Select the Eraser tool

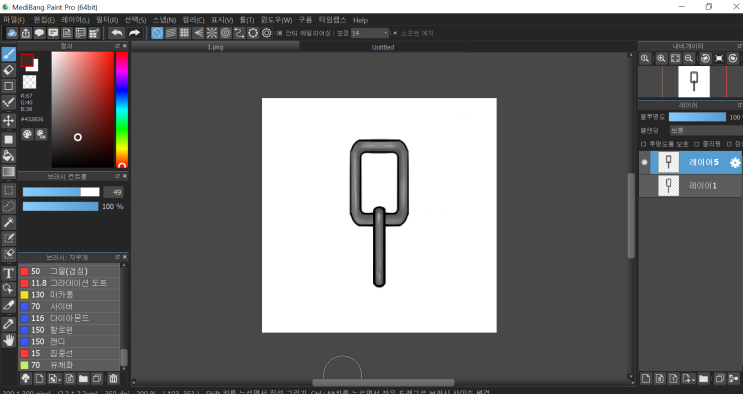[9, 70]
